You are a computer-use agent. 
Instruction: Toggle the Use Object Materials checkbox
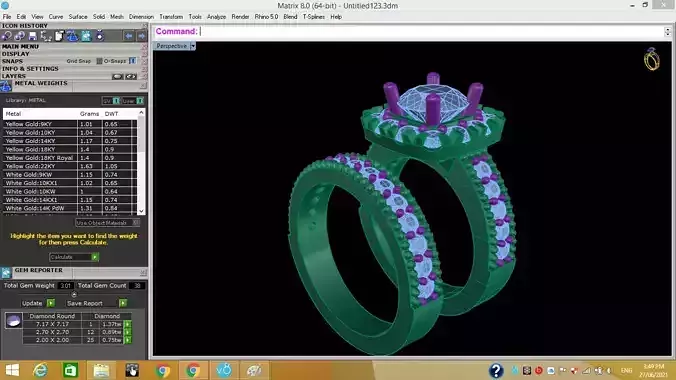coord(135,223)
